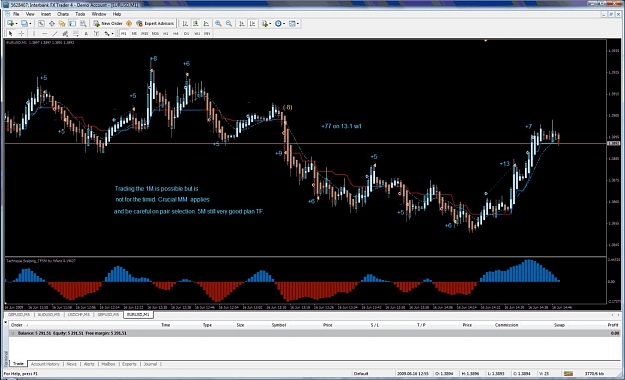This screenshot has height=380, width=625.
Task: Switch to the USDCHF,M5 chart tab
Action: tap(79, 315)
